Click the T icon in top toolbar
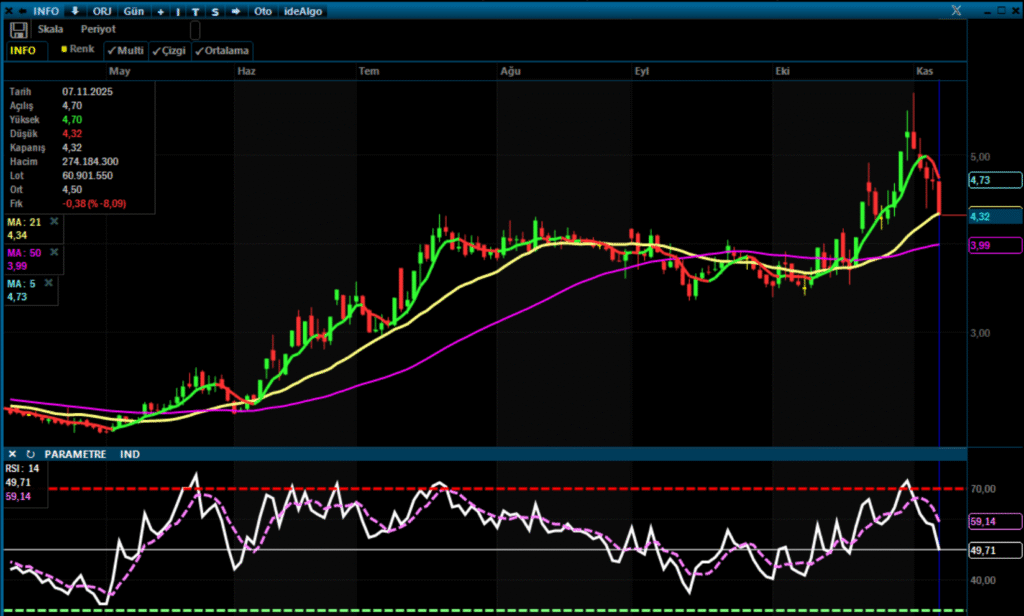Screen dimensions: 1024x616 click(195, 11)
